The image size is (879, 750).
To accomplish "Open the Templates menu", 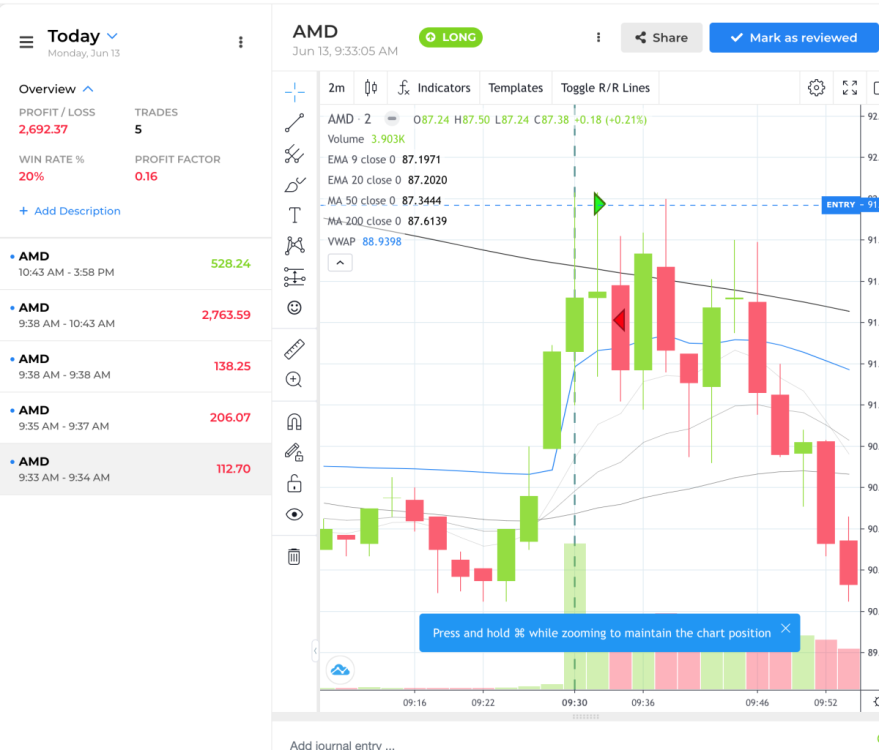I will (515, 88).
